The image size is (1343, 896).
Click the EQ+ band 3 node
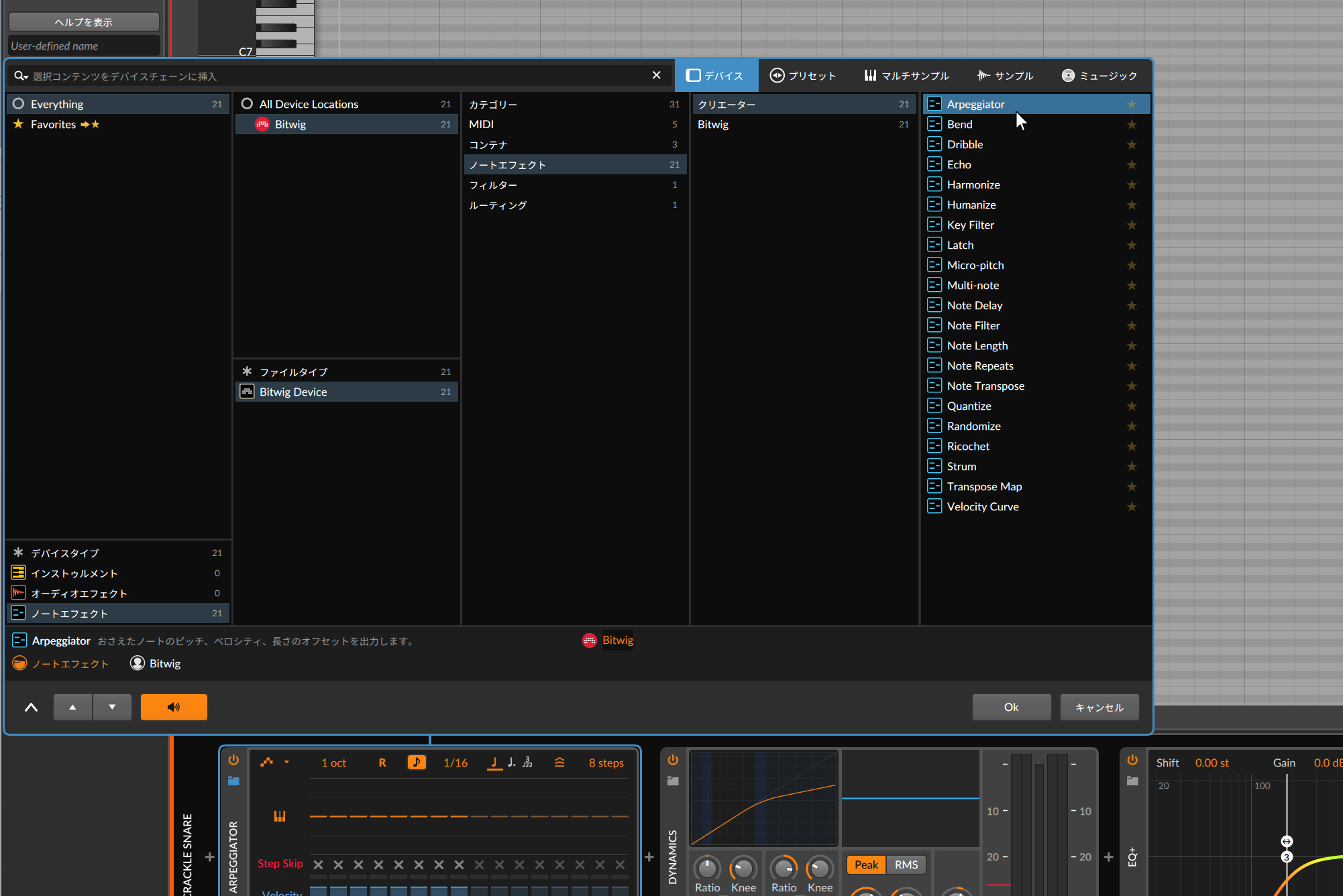1287,857
